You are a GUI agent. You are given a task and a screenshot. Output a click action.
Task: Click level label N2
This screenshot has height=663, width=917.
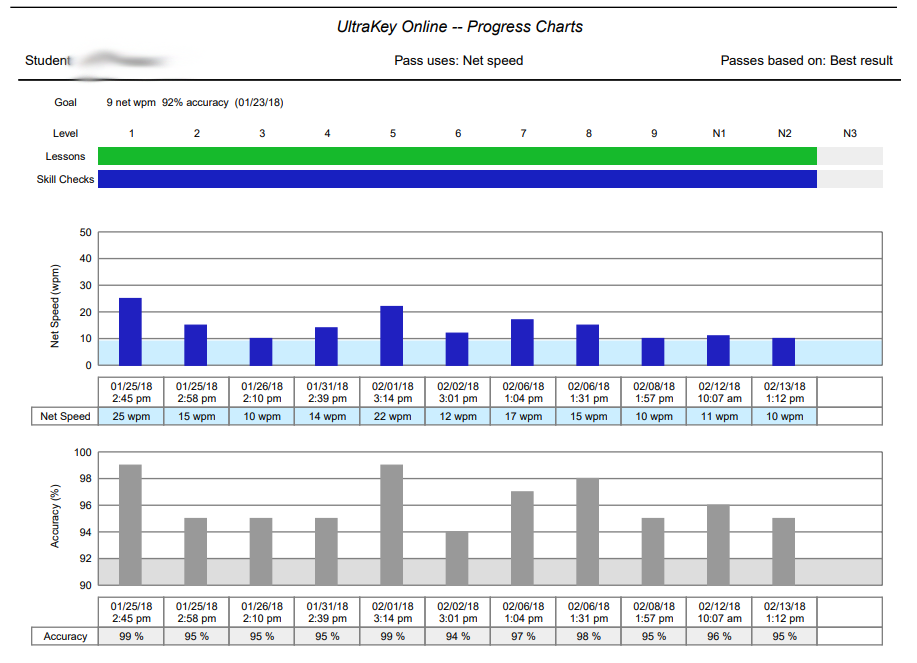(785, 133)
